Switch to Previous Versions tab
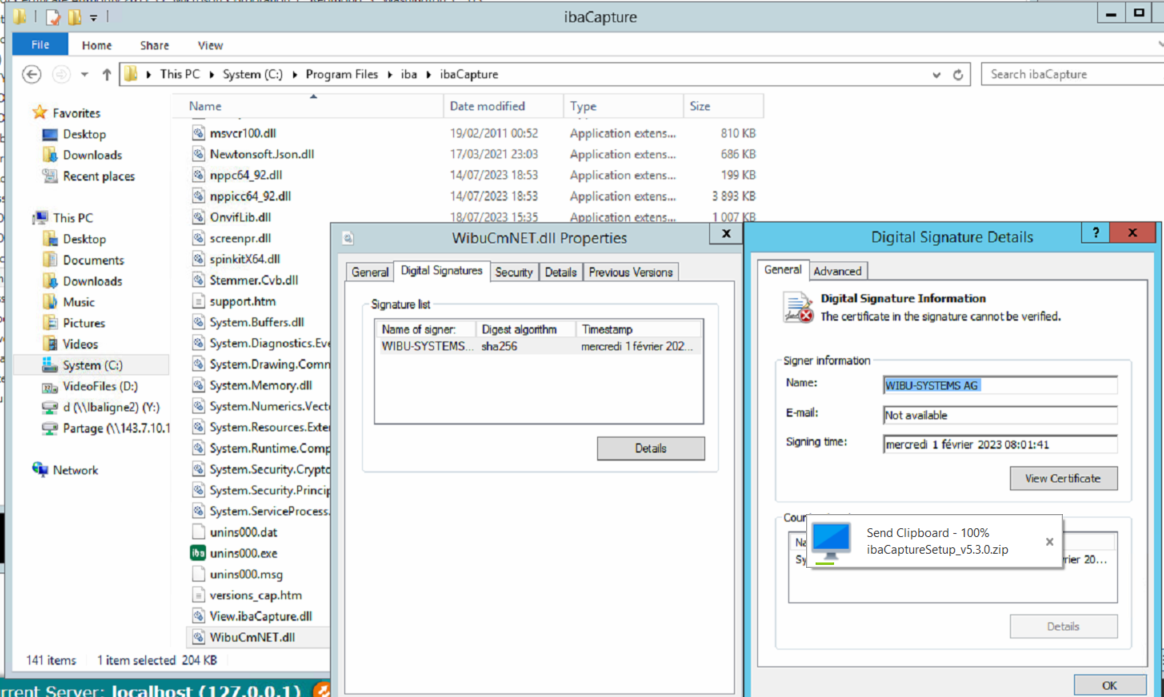1164x697 pixels. pyautogui.click(x=630, y=272)
